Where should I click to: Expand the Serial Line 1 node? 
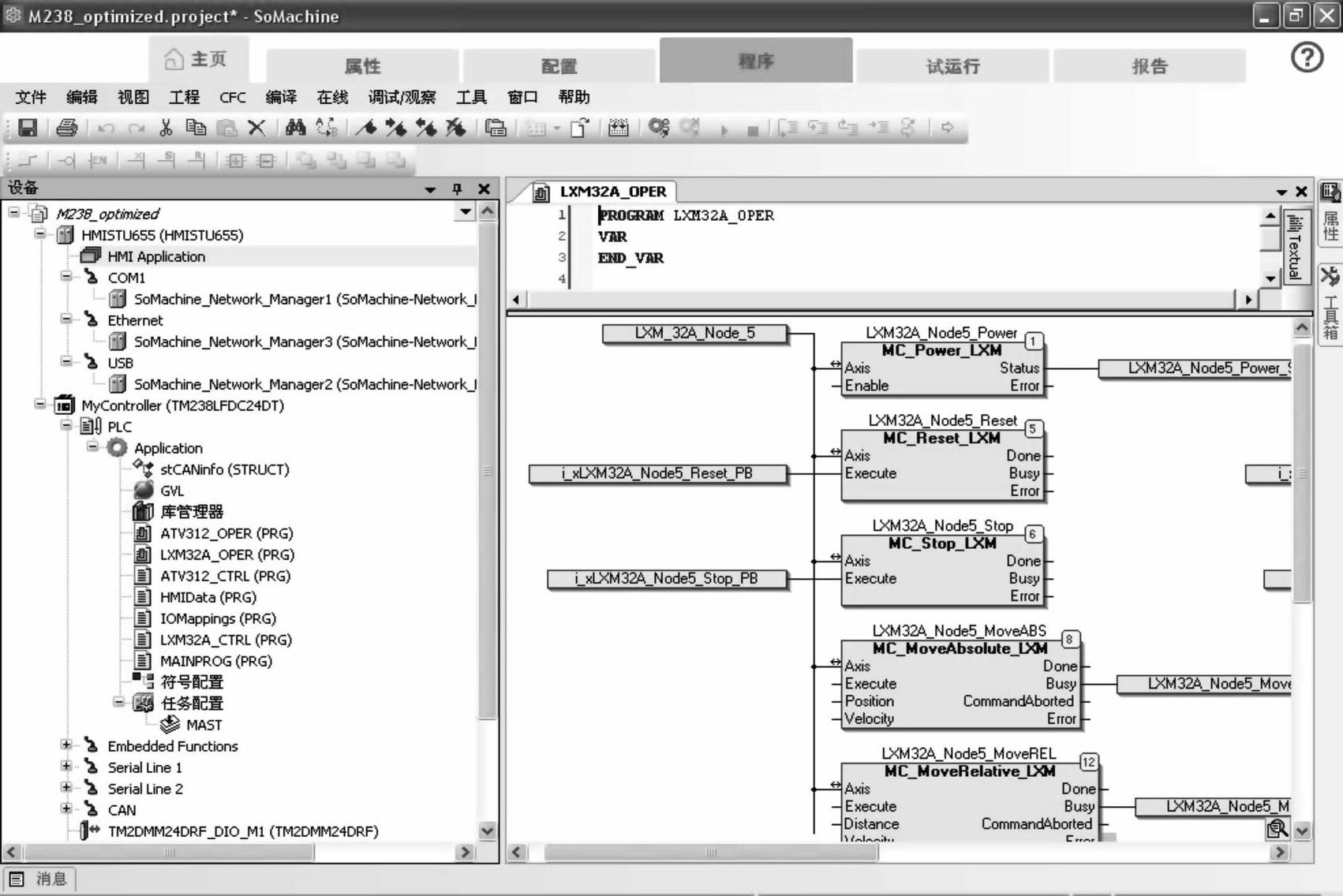[x=66, y=767]
